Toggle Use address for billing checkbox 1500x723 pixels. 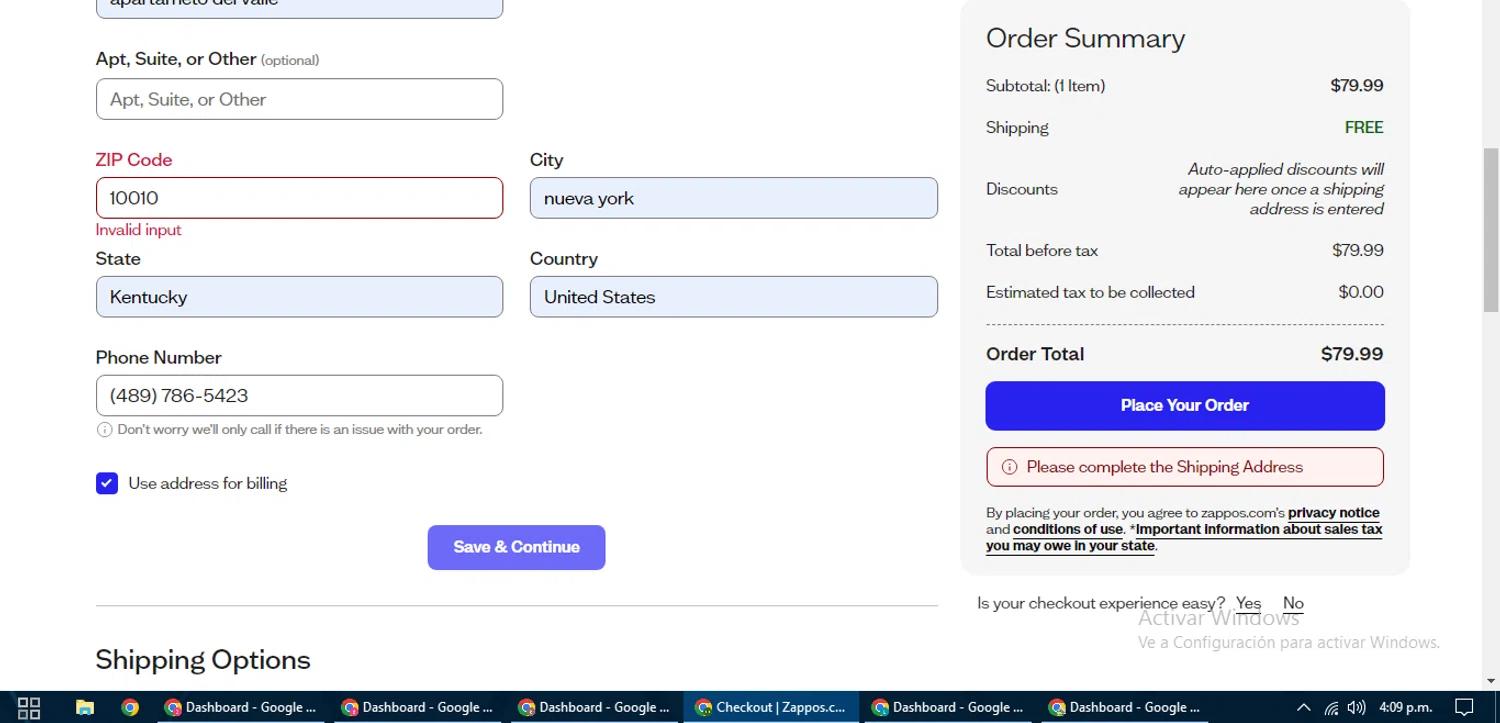click(107, 484)
